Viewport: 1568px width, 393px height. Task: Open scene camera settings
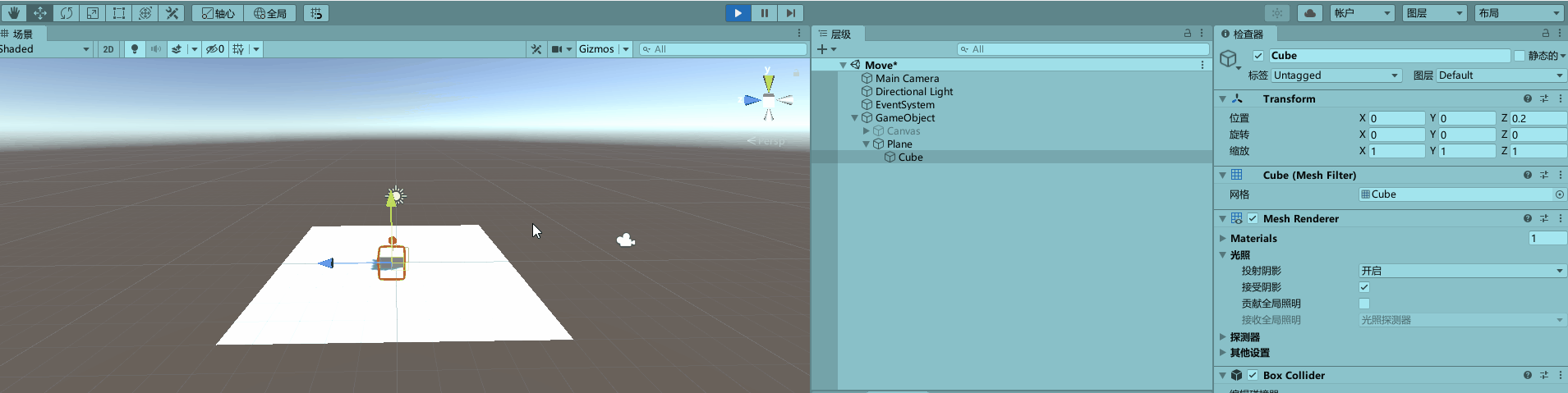[x=558, y=49]
